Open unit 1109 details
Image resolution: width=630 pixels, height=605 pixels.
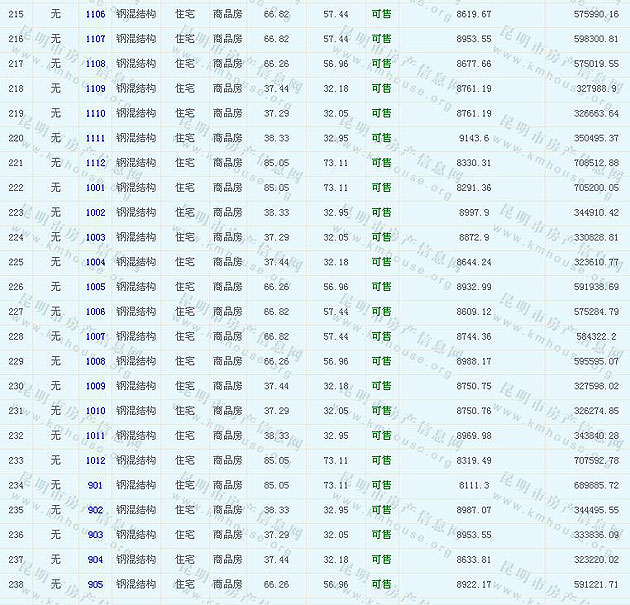(x=95, y=89)
